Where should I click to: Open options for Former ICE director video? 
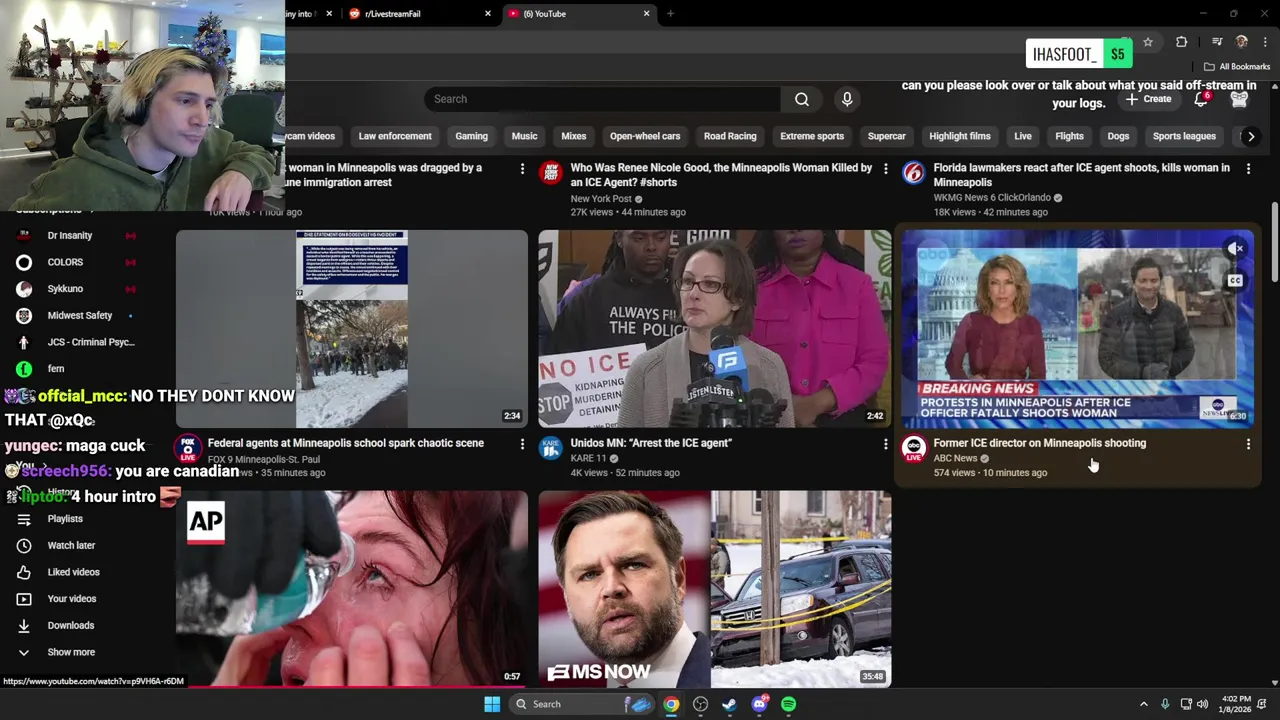click(1248, 444)
